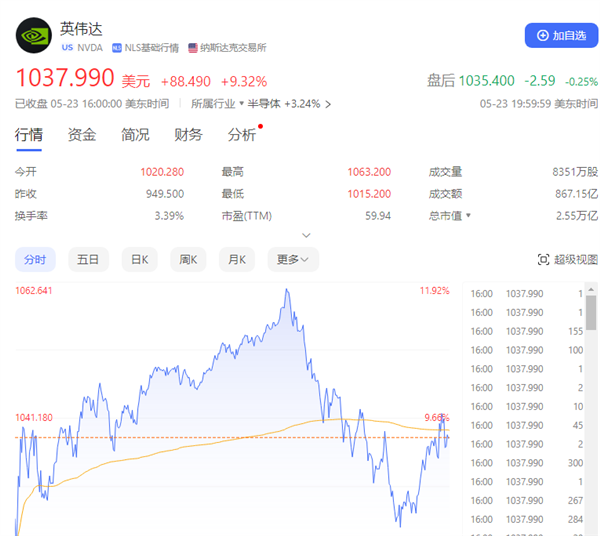The height and width of the screenshot is (536, 600).
Task: Select the 分时 chart period
Action: (x=35, y=259)
